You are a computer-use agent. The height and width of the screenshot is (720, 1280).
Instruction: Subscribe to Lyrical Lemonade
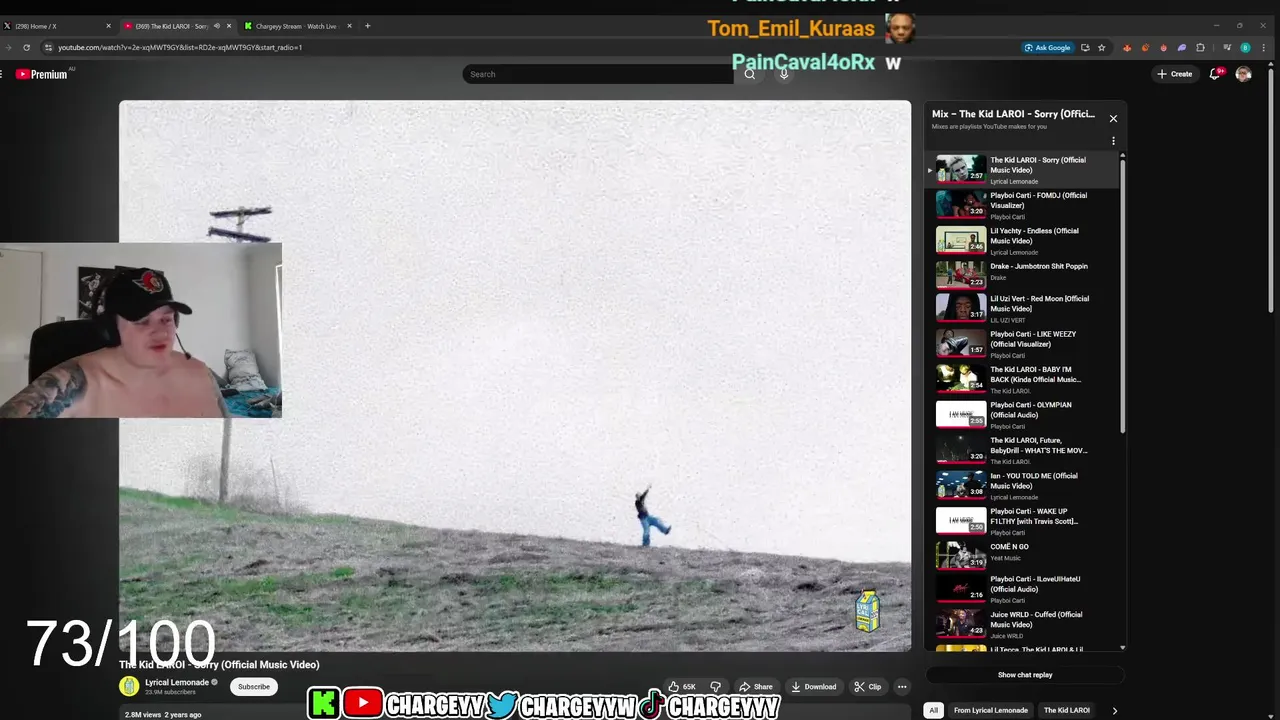pyautogui.click(x=254, y=687)
